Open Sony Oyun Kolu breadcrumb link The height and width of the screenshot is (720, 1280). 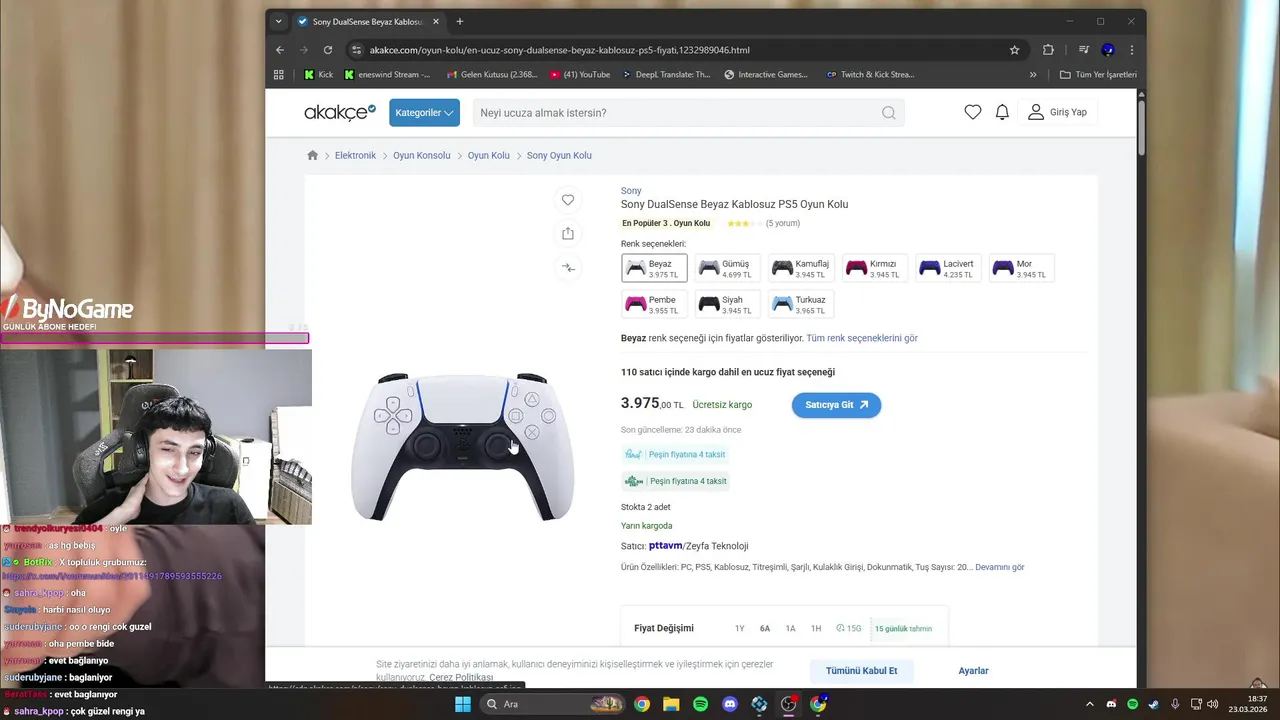(559, 155)
